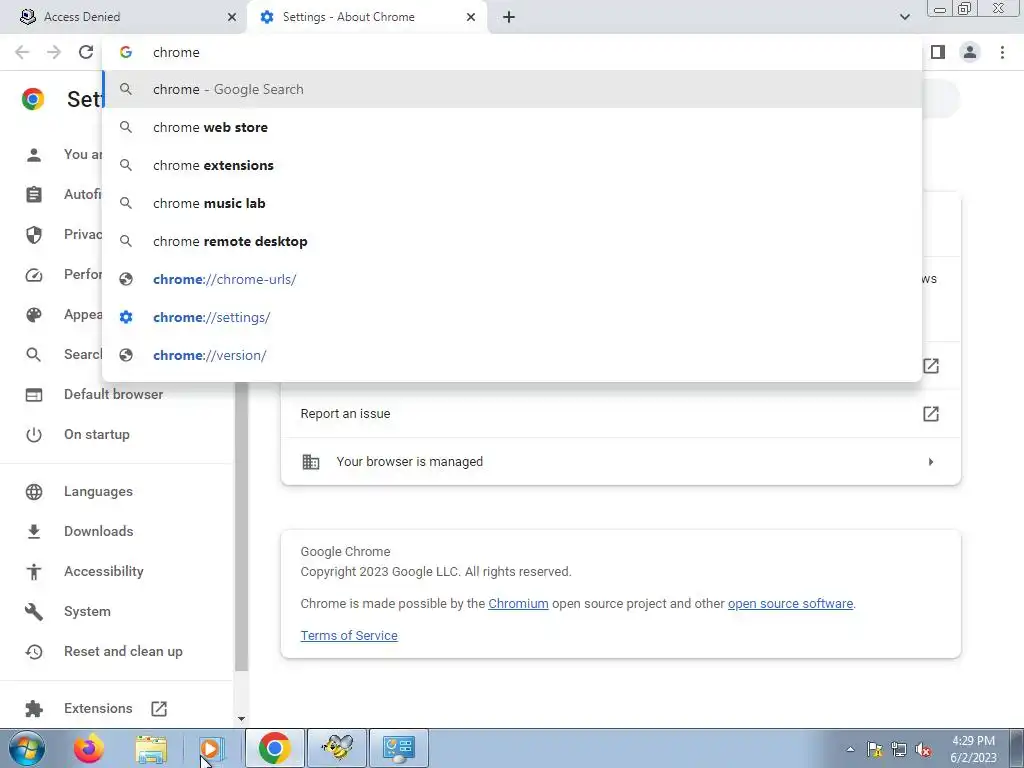Open Windows Explorer from the taskbar
This screenshot has height=768, width=1024.
(x=152, y=748)
